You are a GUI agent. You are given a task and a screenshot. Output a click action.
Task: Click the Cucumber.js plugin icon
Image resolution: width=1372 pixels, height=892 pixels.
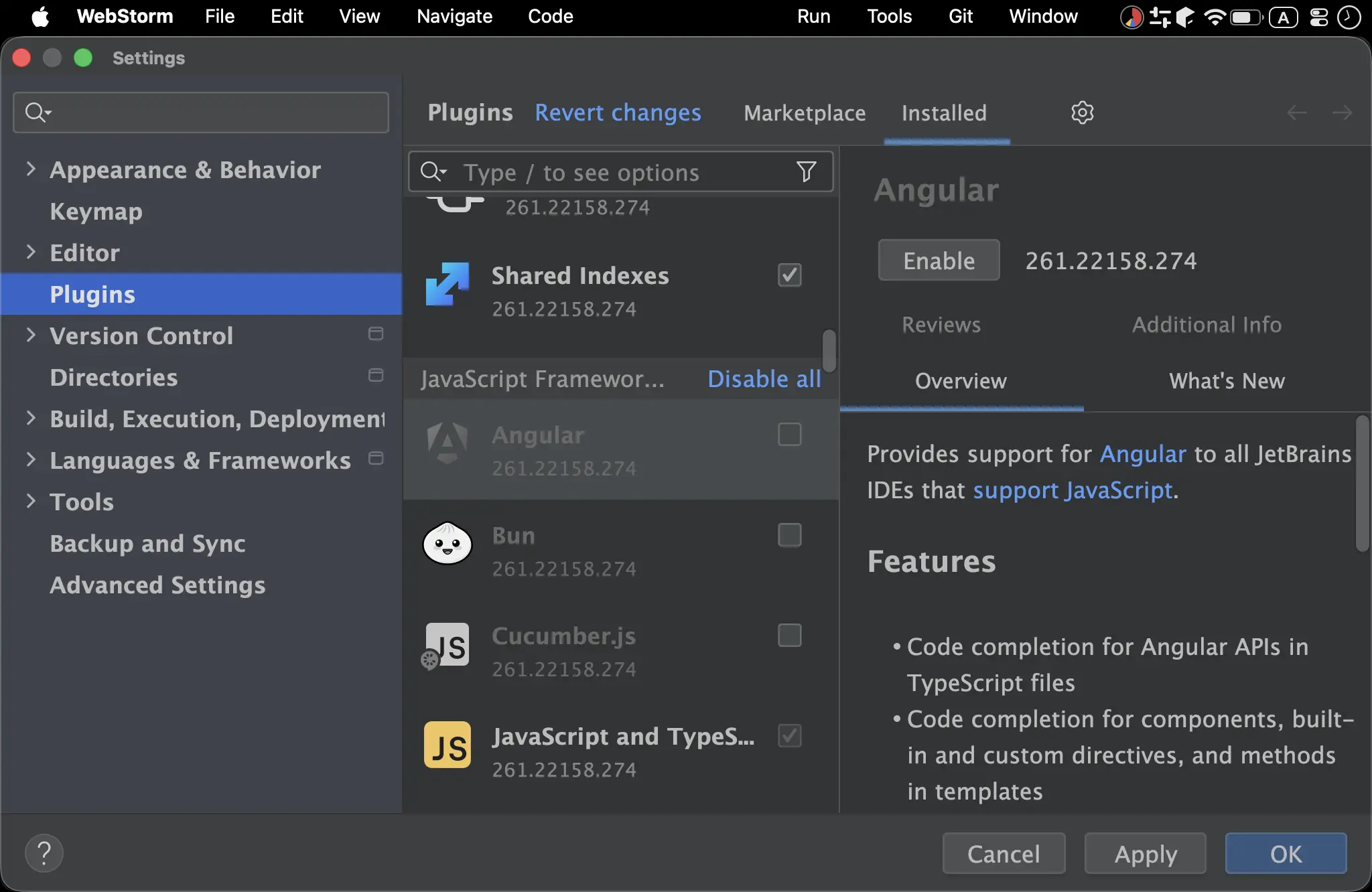446,646
